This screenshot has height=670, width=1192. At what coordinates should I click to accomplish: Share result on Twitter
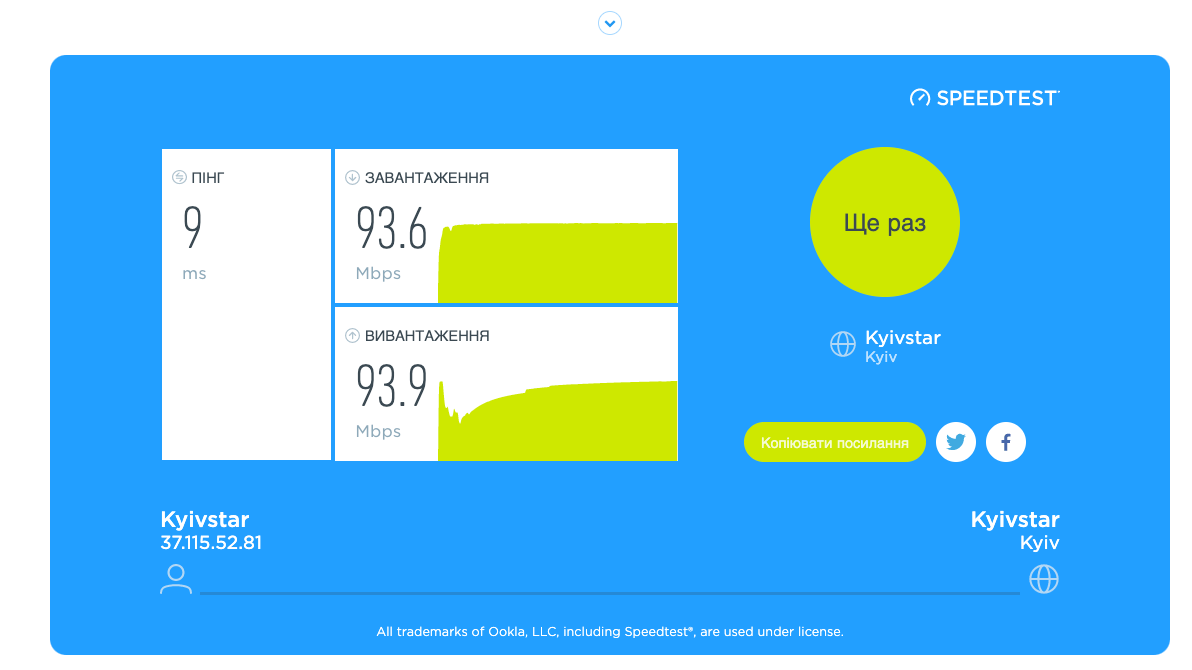click(x=956, y=442)
